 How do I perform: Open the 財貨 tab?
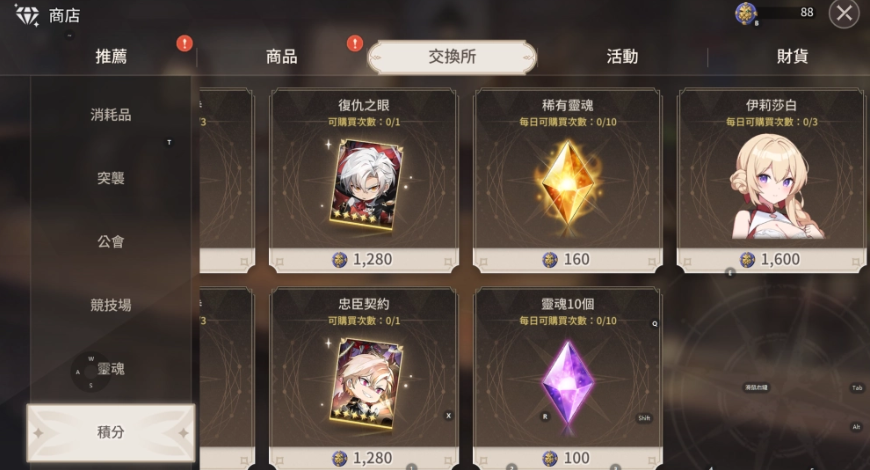(792, 57)
